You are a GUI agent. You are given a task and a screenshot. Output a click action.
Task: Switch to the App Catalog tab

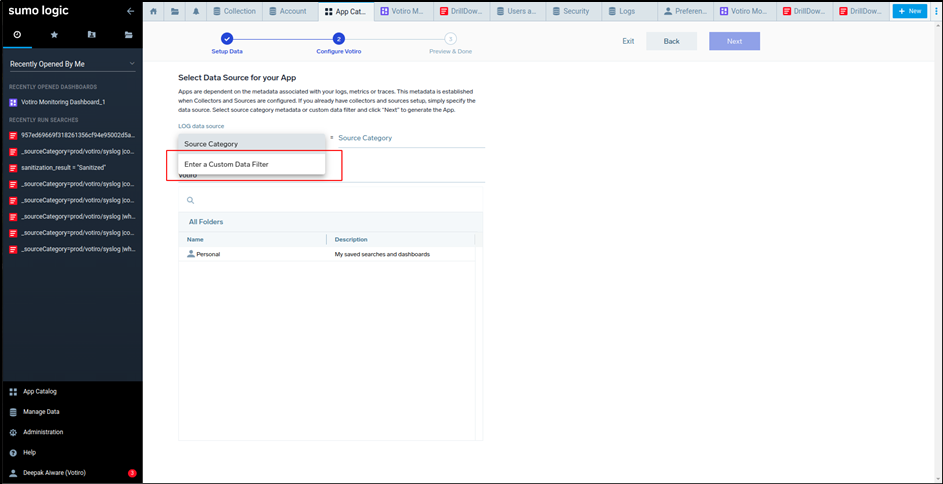pyautogui.click(x=346, y=11)
